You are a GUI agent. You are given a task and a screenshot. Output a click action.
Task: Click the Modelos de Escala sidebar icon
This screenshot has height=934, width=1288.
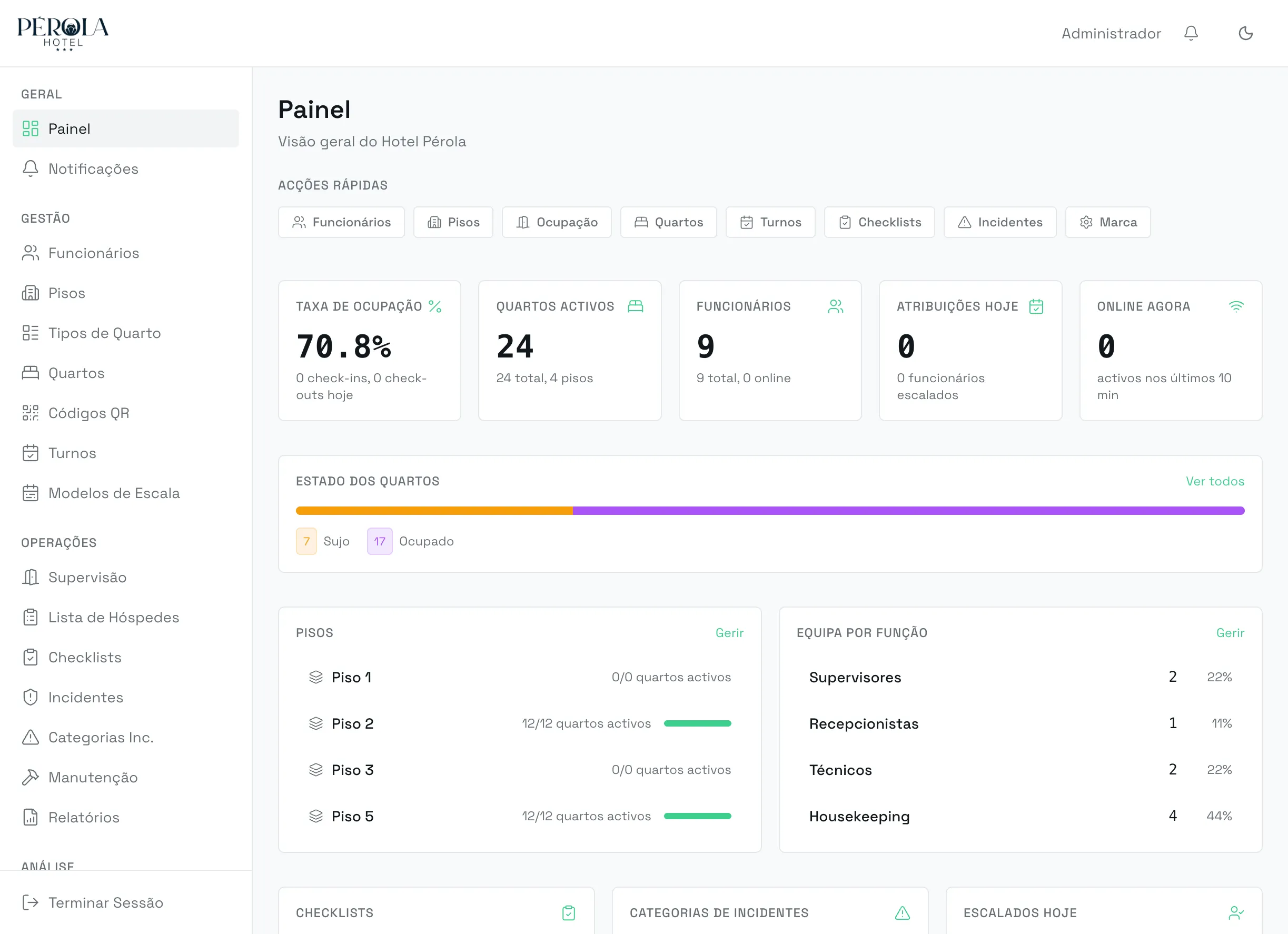pyautogui.click(x=30, y=493)
